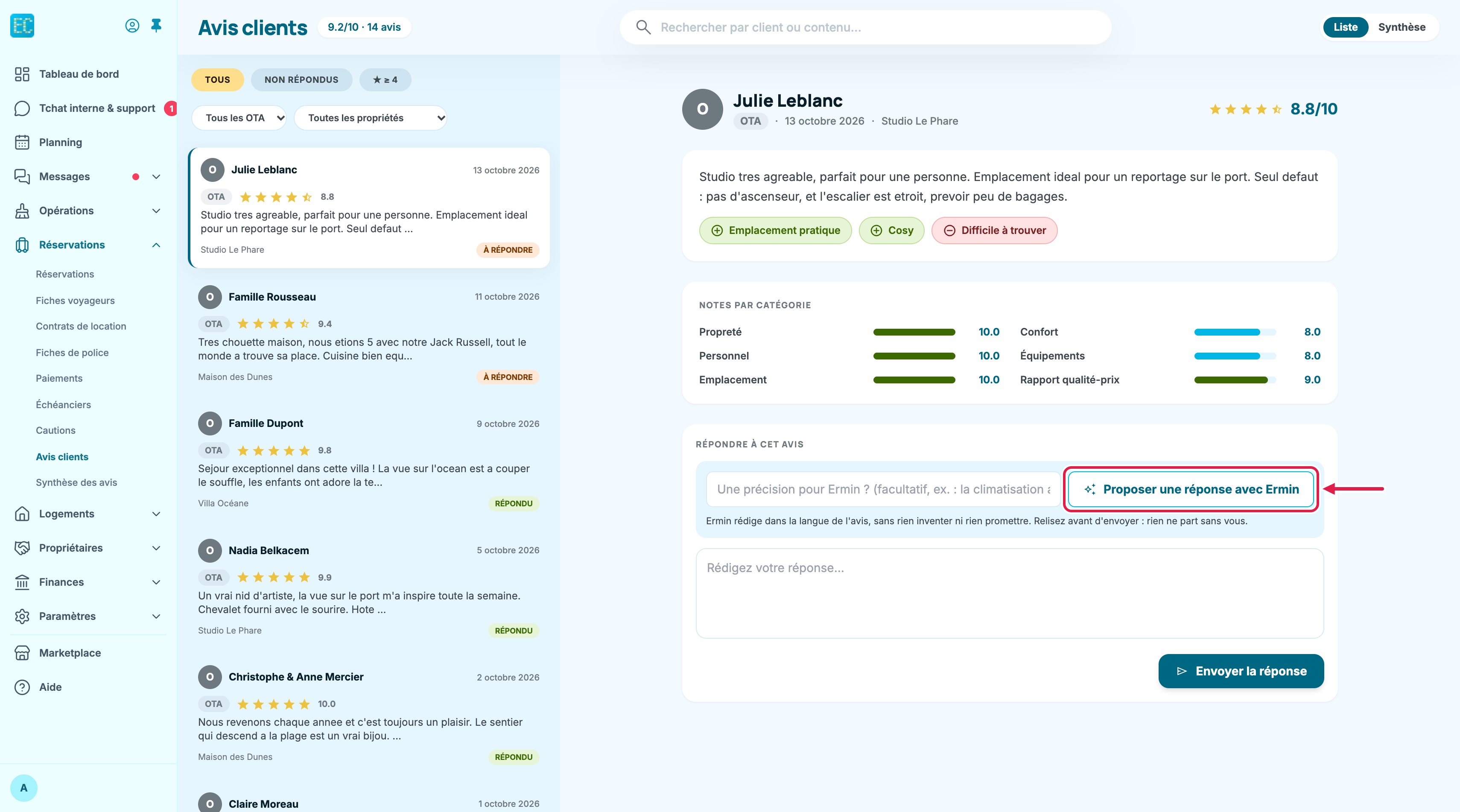Click the pin icon in sidebar header
This screenshot has width=1460, height=812.
coord(156,26)
